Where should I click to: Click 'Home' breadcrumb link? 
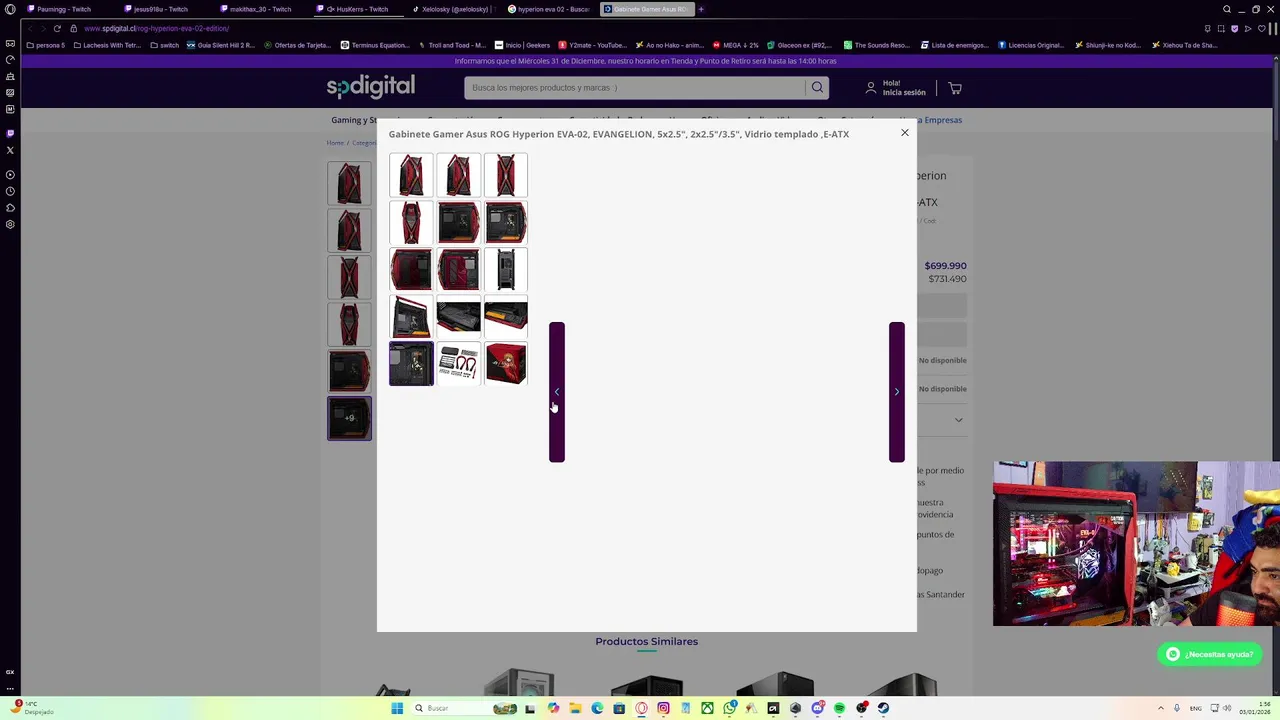335,143
